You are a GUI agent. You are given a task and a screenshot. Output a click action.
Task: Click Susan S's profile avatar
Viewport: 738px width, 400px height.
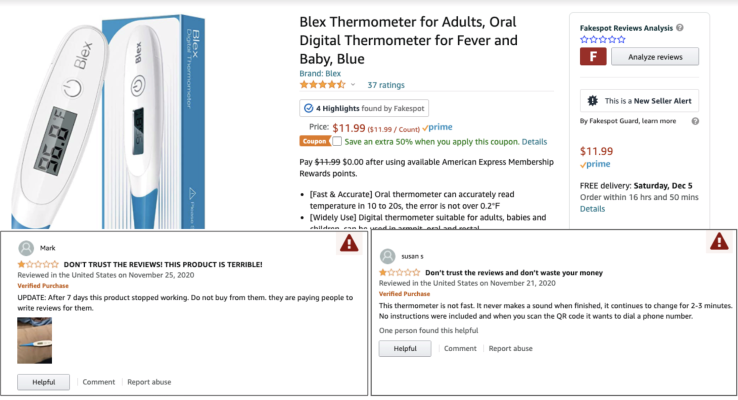[386, 256]
